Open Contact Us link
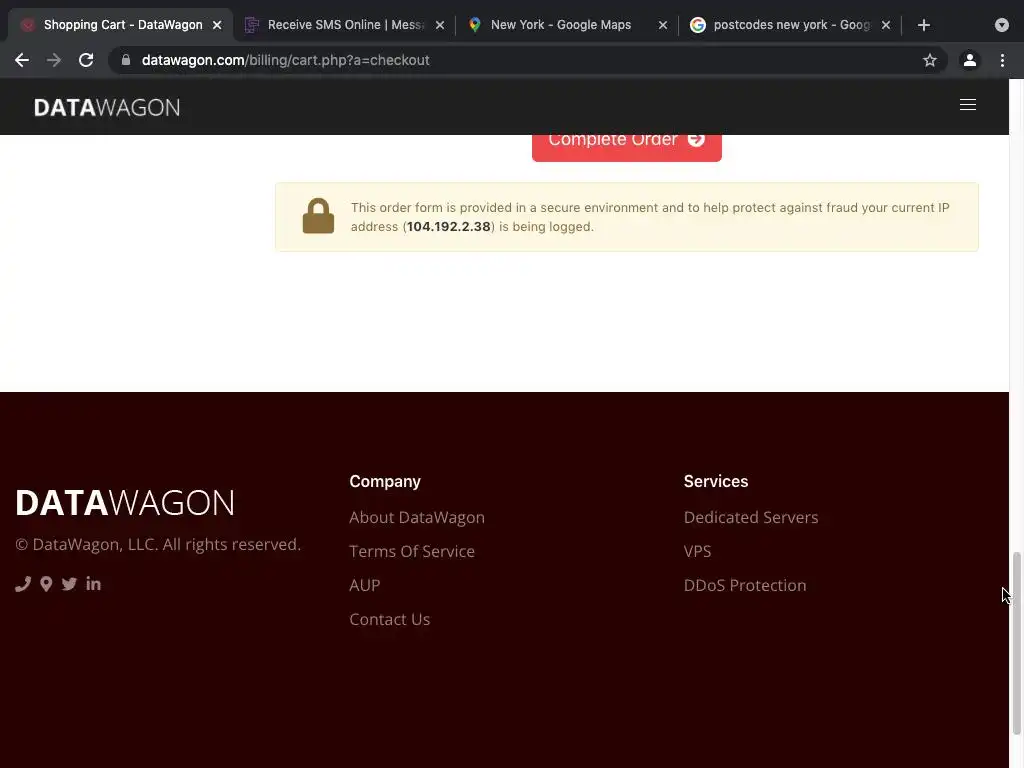This screenshot has height=768, width=1024. click(x=390, y=619)
